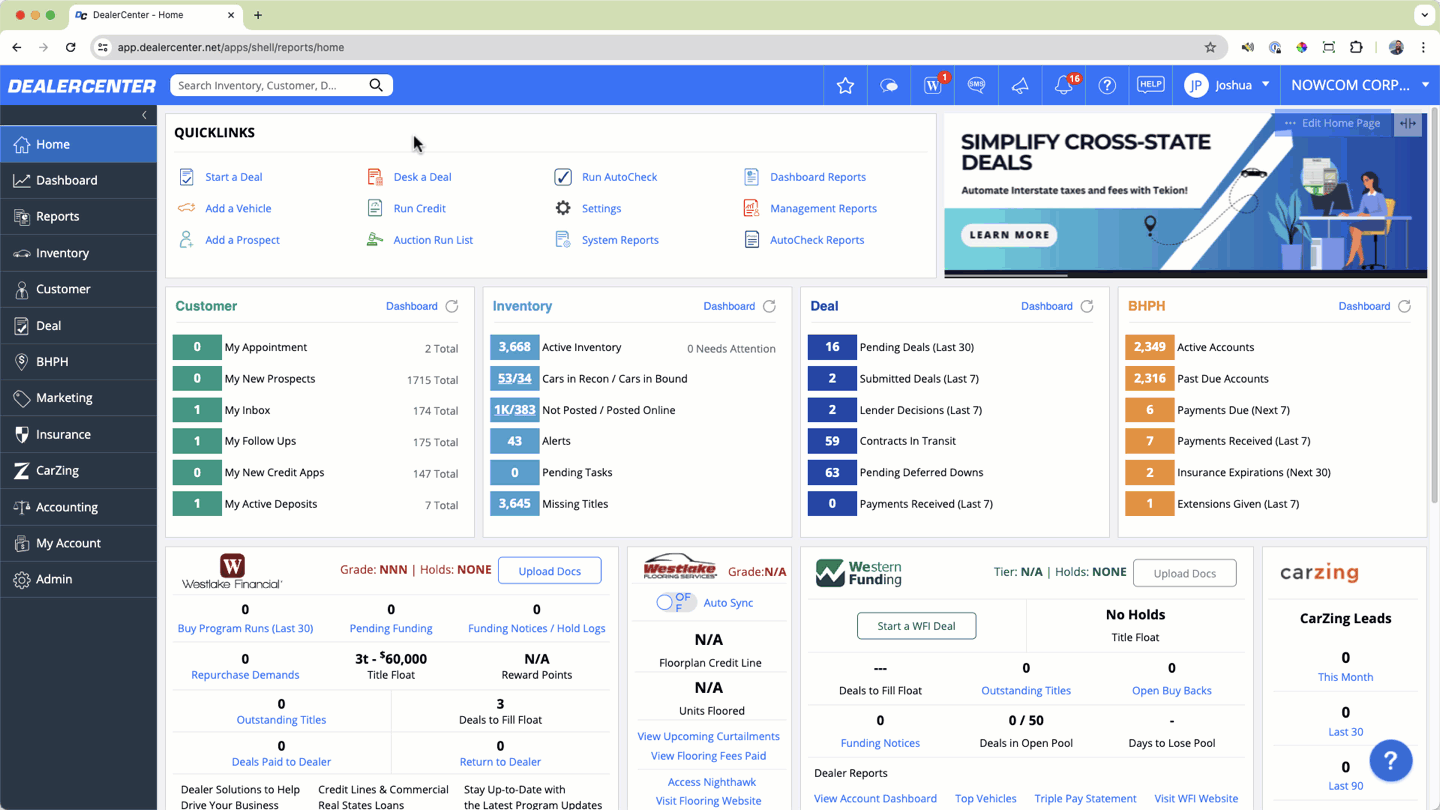Click Start a WFI Deal button

click(916, 626)
